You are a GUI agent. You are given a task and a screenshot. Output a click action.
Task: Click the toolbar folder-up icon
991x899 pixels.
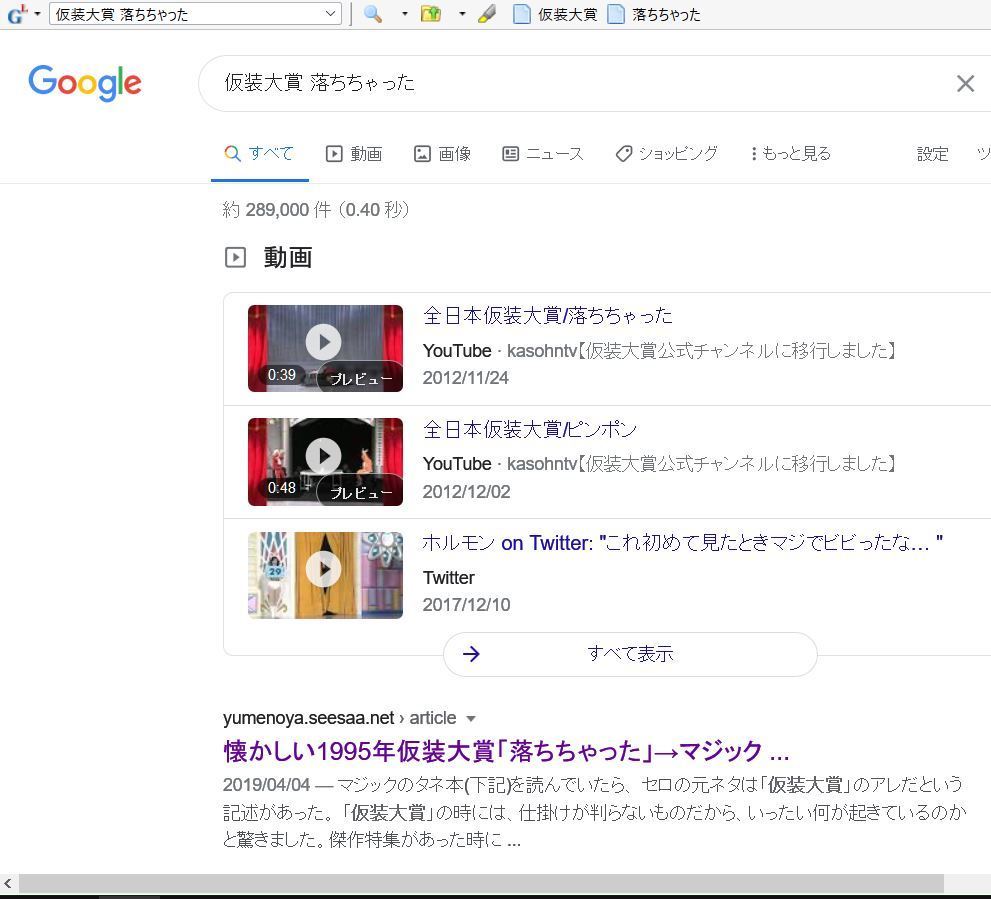(x=430, y=14)
